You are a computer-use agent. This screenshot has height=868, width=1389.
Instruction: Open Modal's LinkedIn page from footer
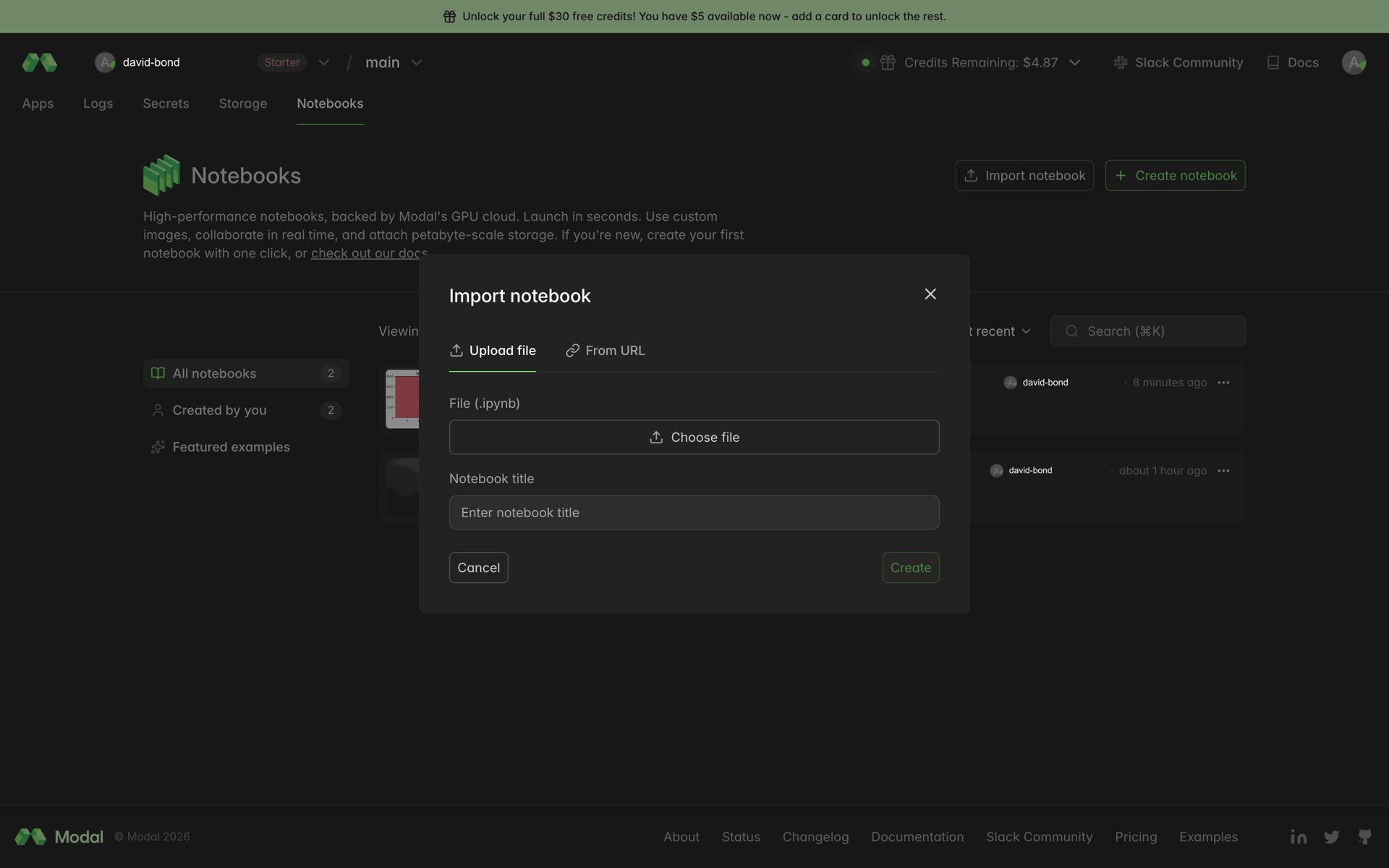1299,837
